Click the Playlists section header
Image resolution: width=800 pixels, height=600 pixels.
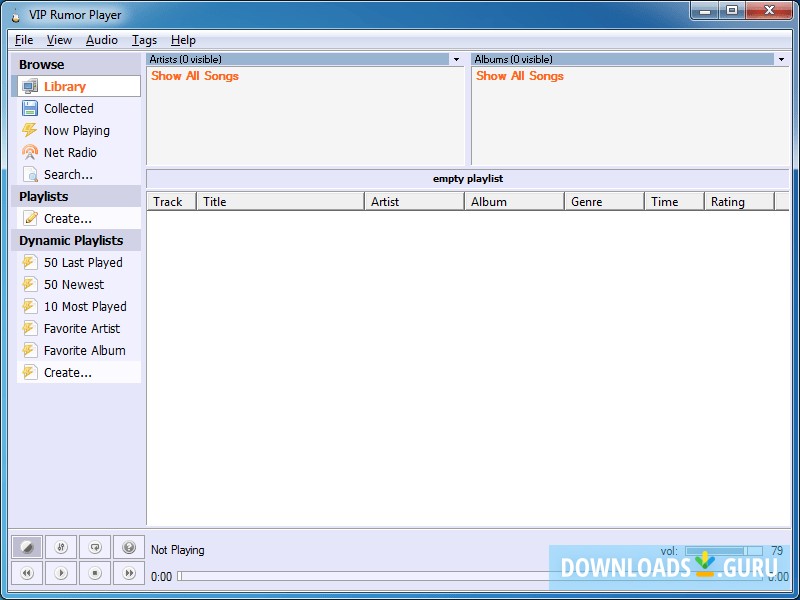(76, 196)
